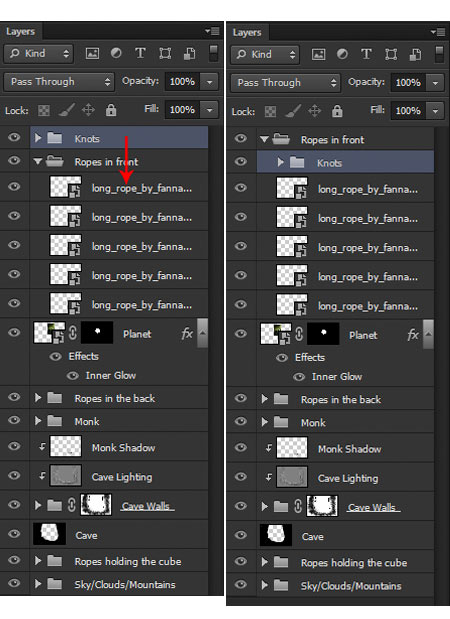Filter shape layers in left Layers panel
Viewport: 450px width, 619px height.
pyautogui.click(x=165, y=53)
